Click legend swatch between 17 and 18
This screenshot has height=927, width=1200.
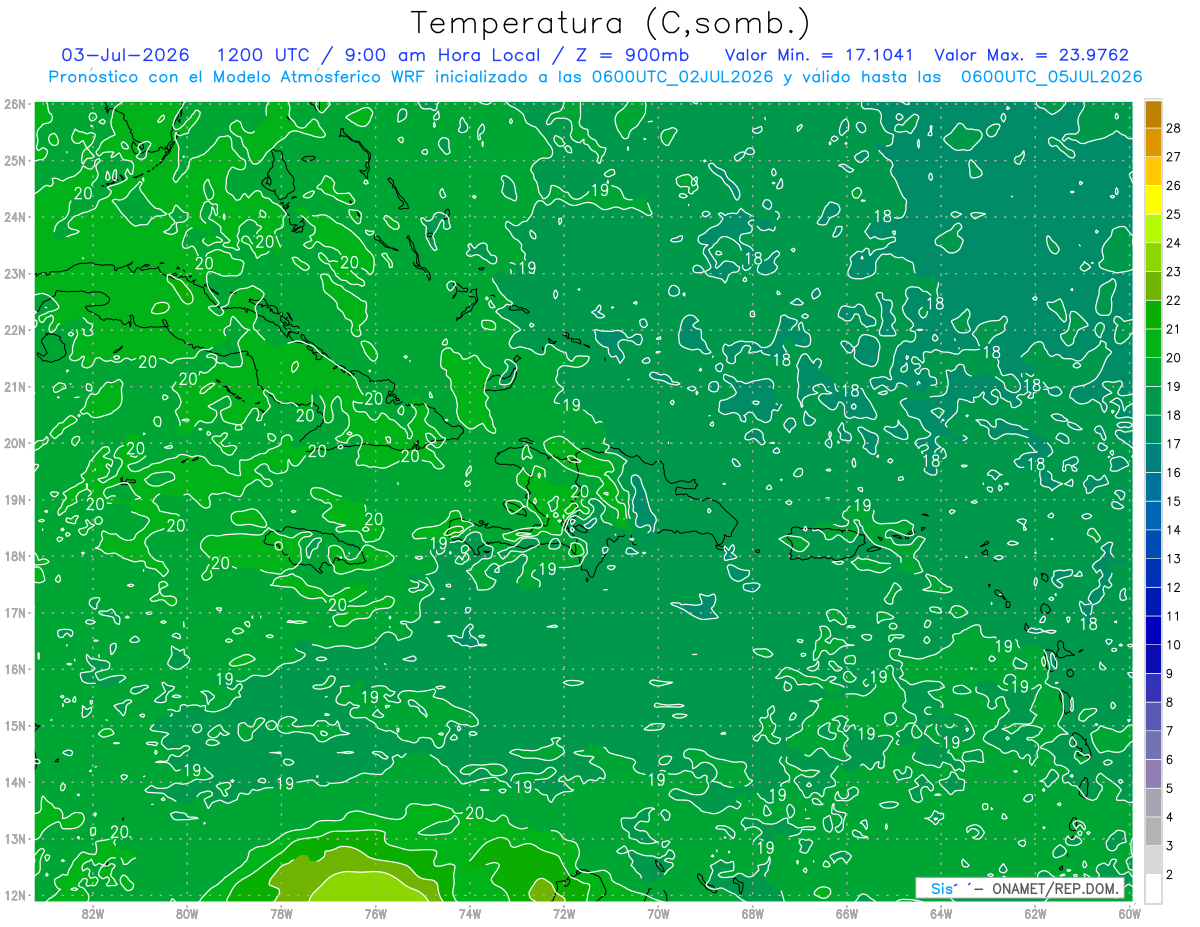pyautogui.click(x=1153, y=430)
